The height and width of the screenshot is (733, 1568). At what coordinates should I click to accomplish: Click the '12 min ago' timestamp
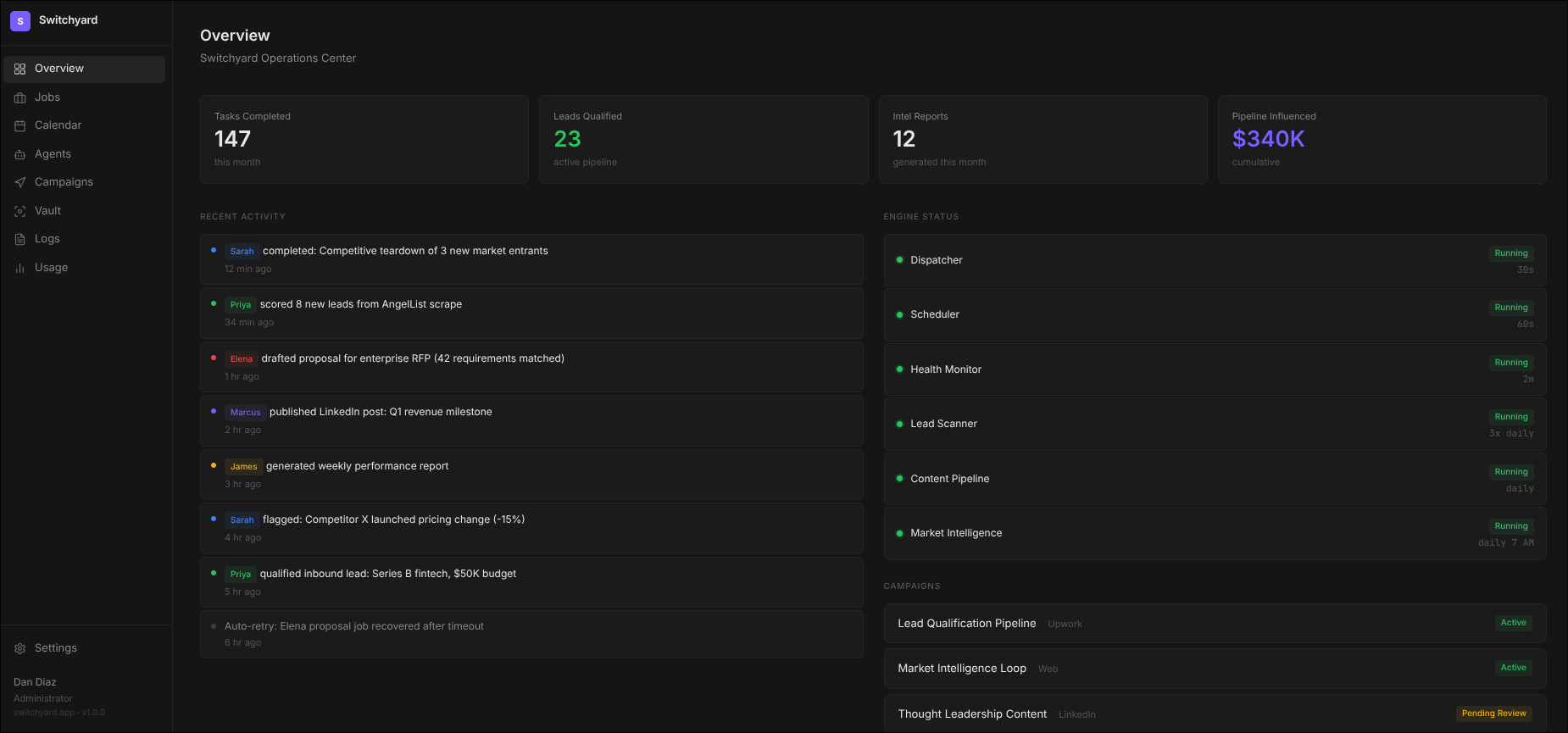pos(248,269)
